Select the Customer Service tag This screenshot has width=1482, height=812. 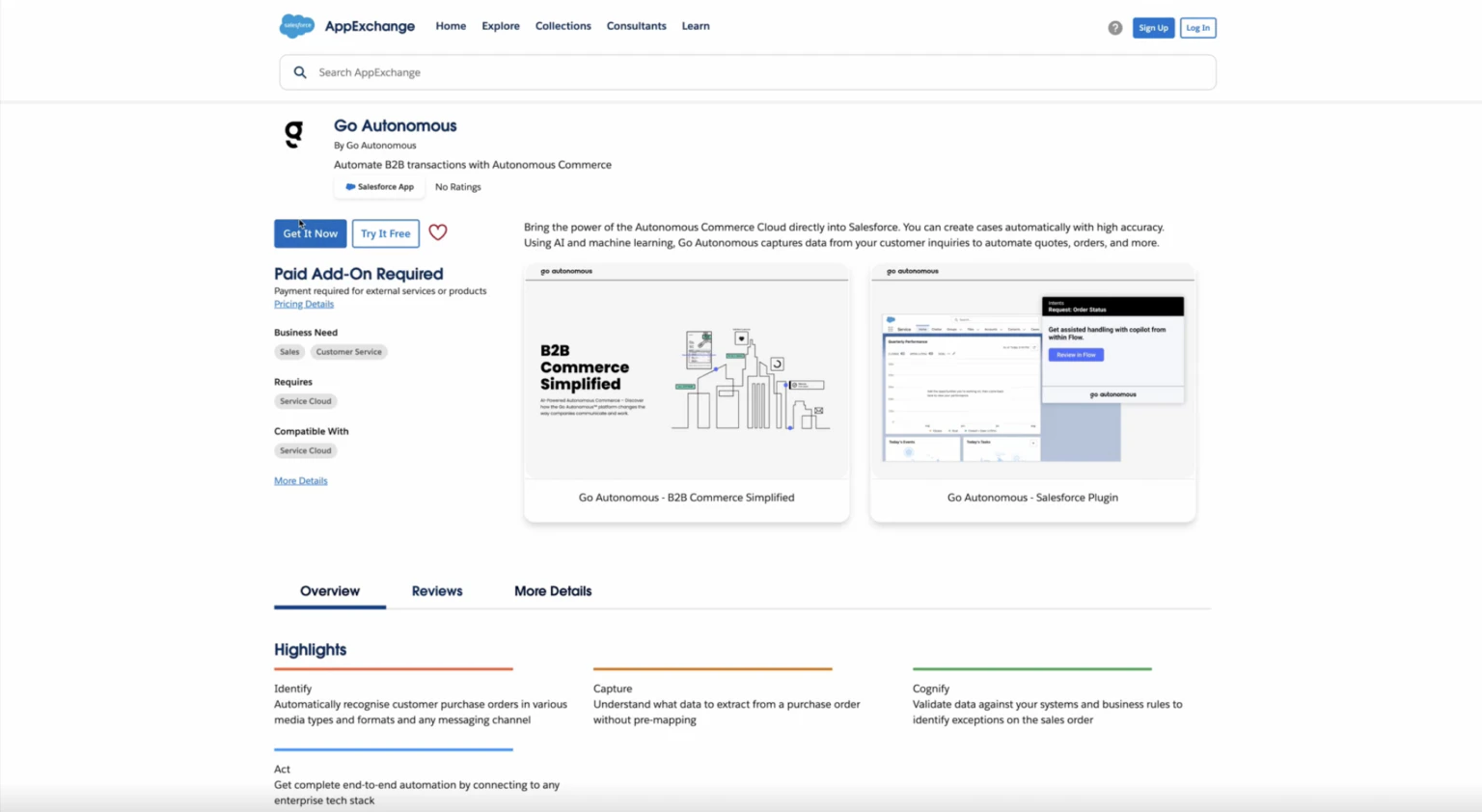349,352
